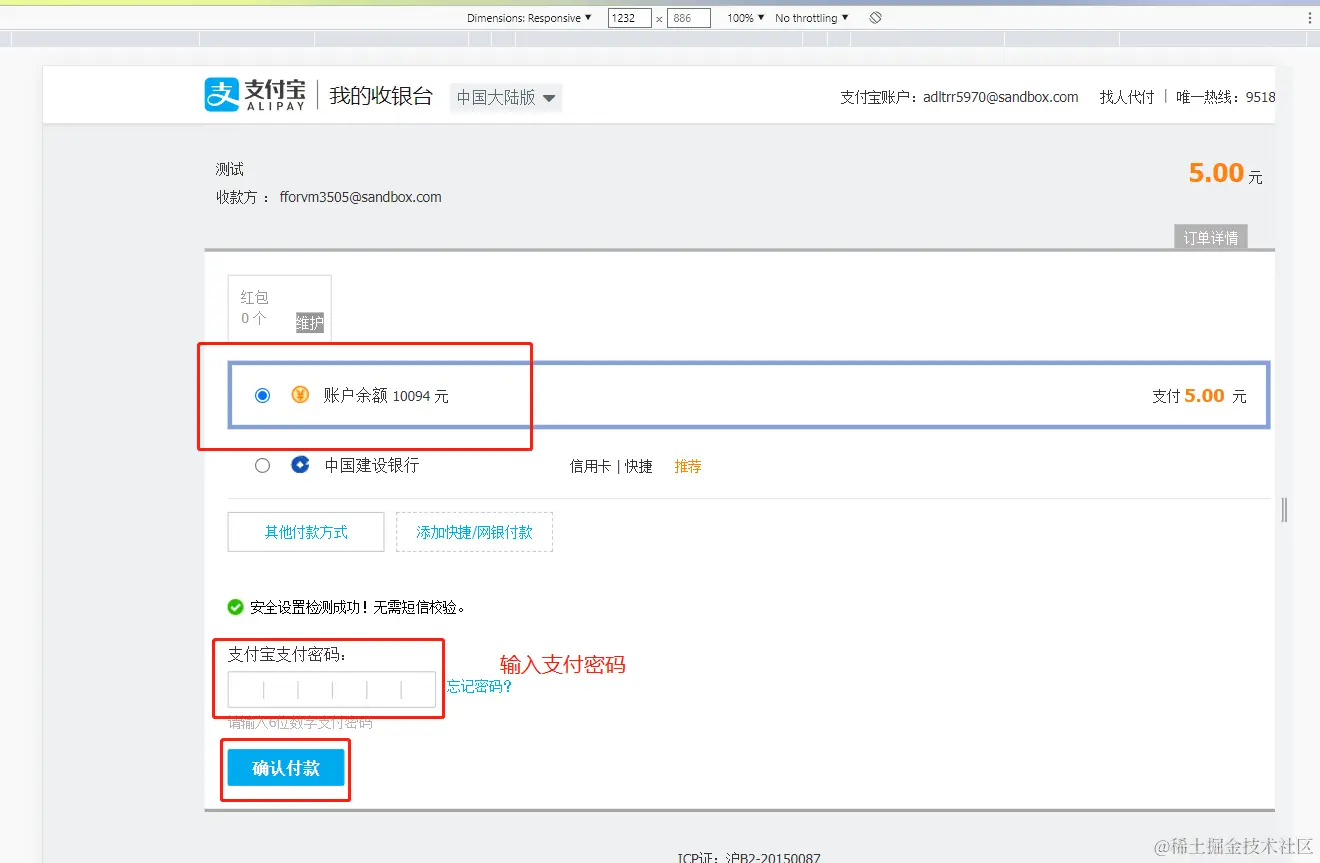The image size is (1320, 863).
Task: Click the 添加快捷/网银付款 button
Action: point(474,532)
